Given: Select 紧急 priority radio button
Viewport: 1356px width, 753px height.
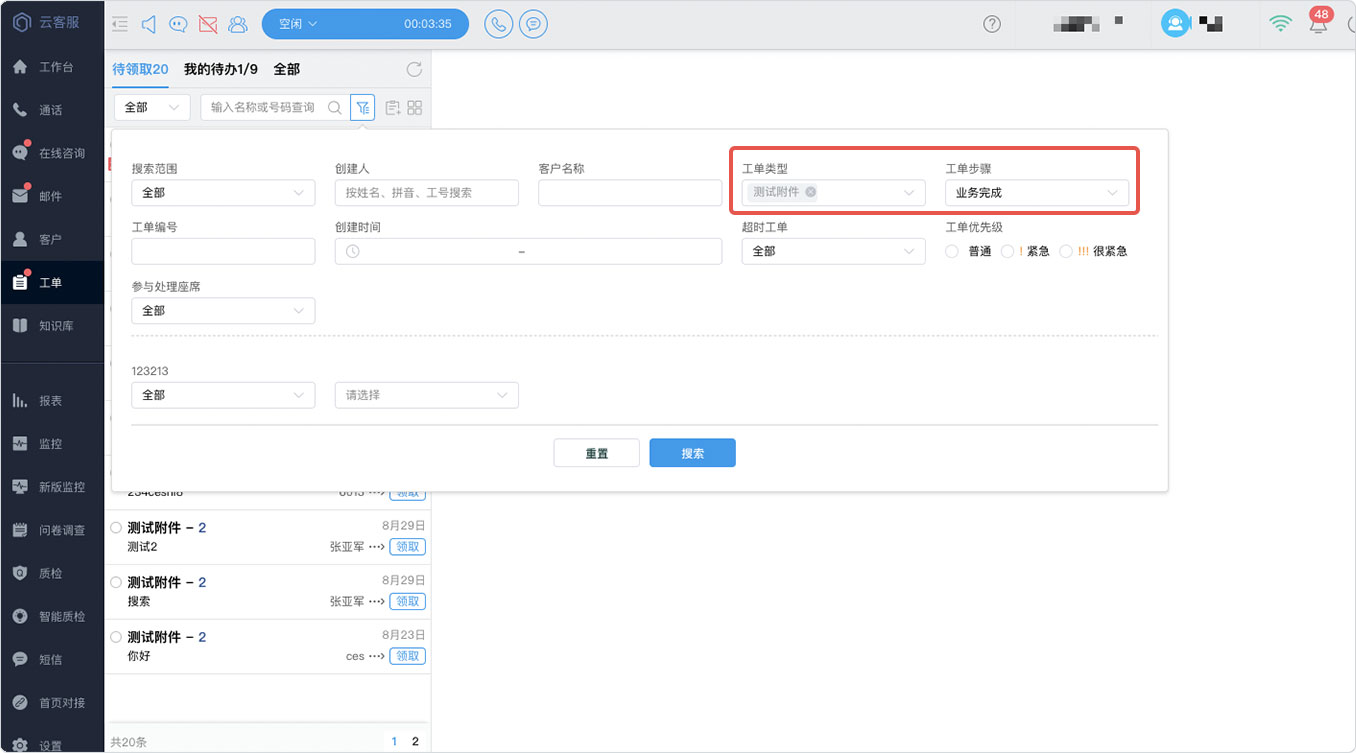Looking at the screenshot, I should coord(1007,252).
